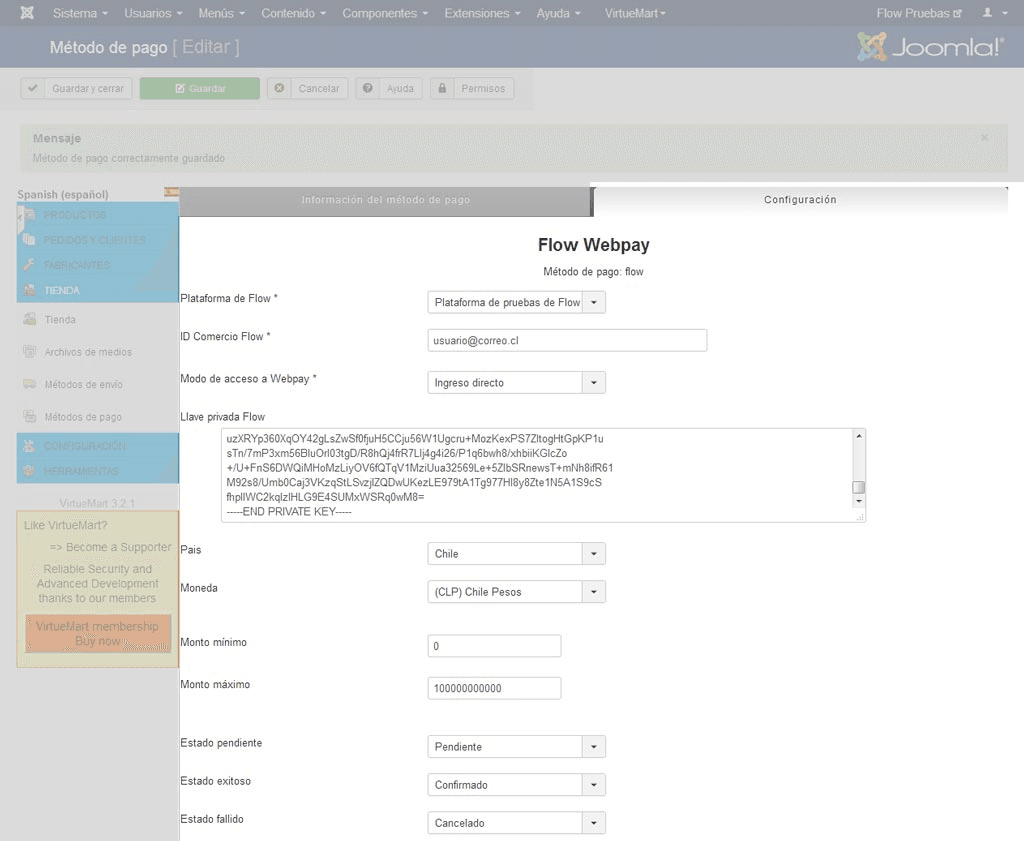Image resolution: width=1024 pixels, height=841 pixels.
Task: Open the Estado pendiente dropdown
Action: (517, 747)
